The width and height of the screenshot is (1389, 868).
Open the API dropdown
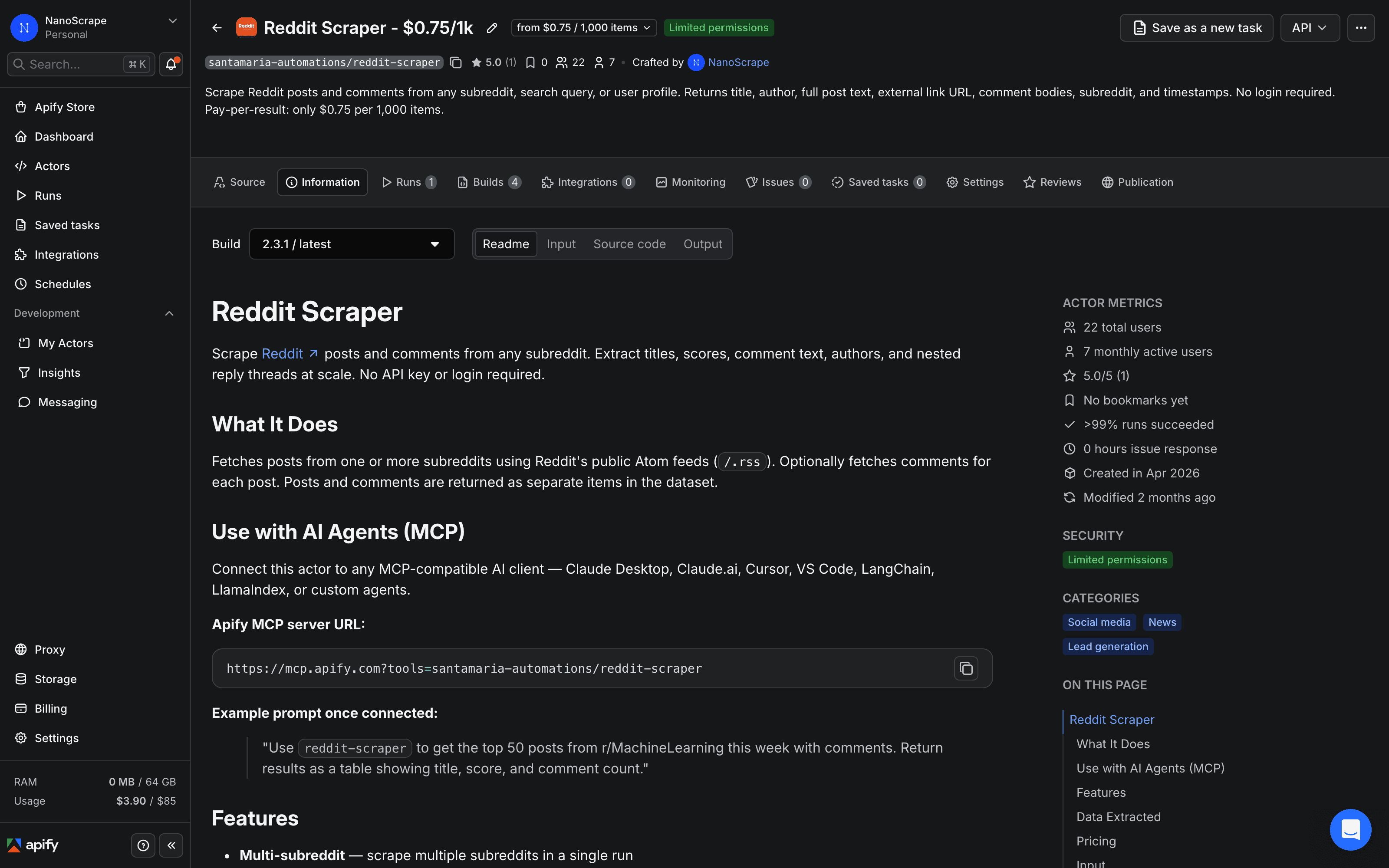coord(1310,27)
